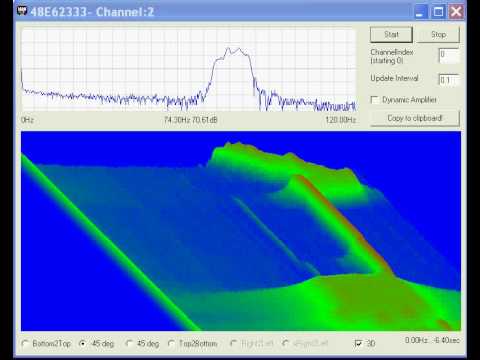Toggle the 3D checkbox
The width and height of the screenshot is (480, 360).
(358, 343)
